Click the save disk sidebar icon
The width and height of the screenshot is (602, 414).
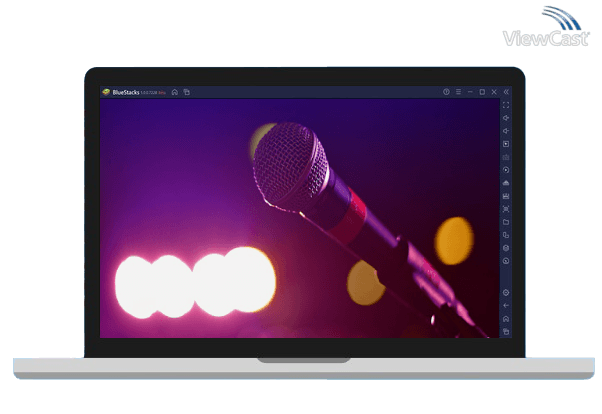pos(506,196)
